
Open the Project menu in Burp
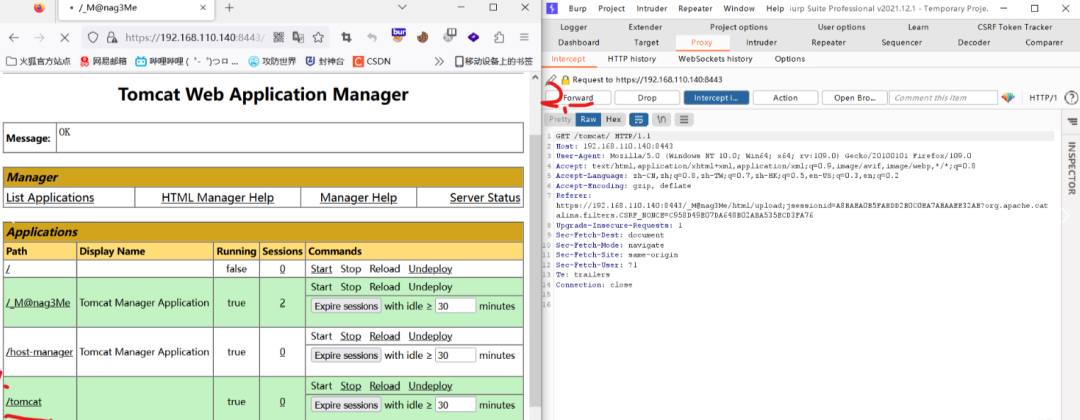click(x=611, y=8)
